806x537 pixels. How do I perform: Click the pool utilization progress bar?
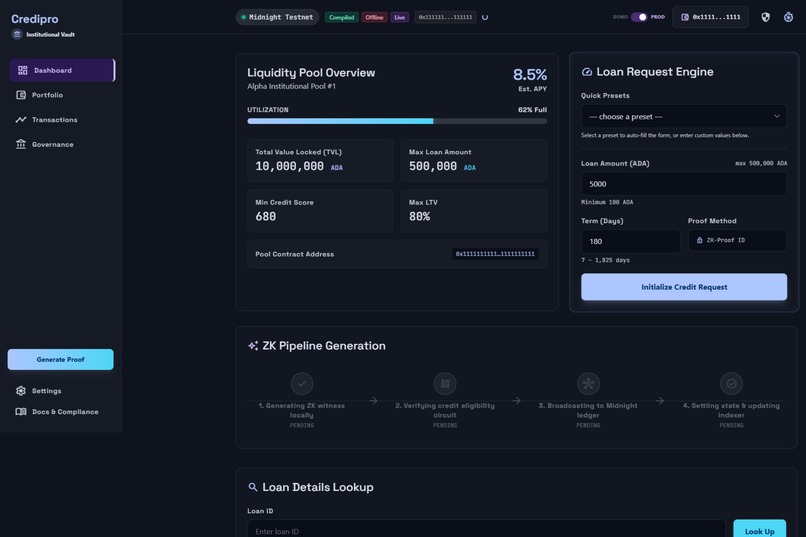point(397,121)
